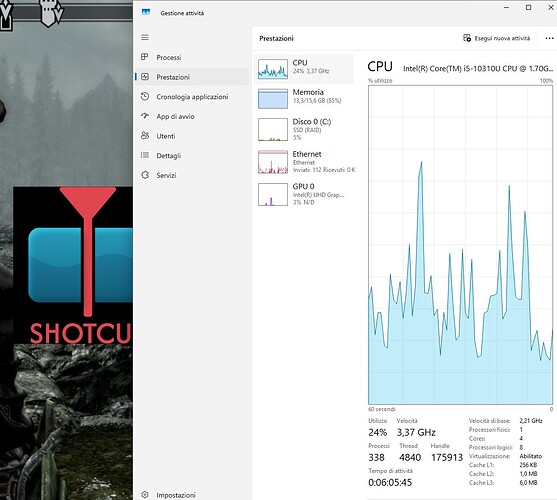Select the Disco 0 (C:) graph thumbnail
The width and height of the screenshot is (557, 500).
click(x=273, y=130)
